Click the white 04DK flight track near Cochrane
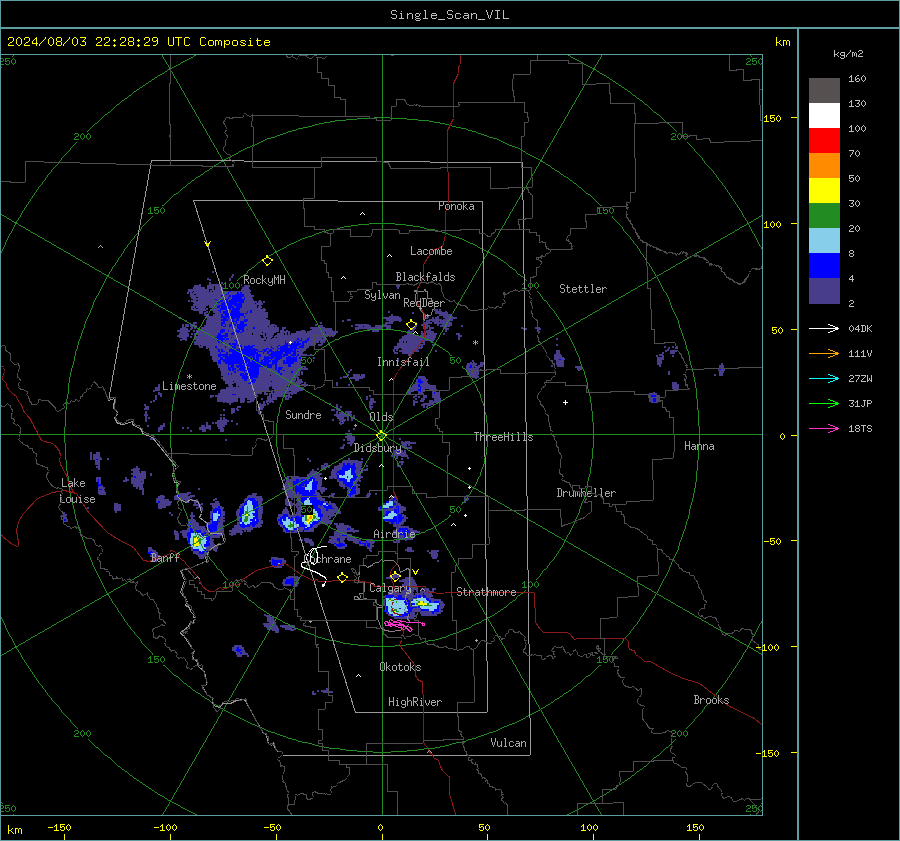The width and height of the screenshot is (900, 841). (315, 566)
